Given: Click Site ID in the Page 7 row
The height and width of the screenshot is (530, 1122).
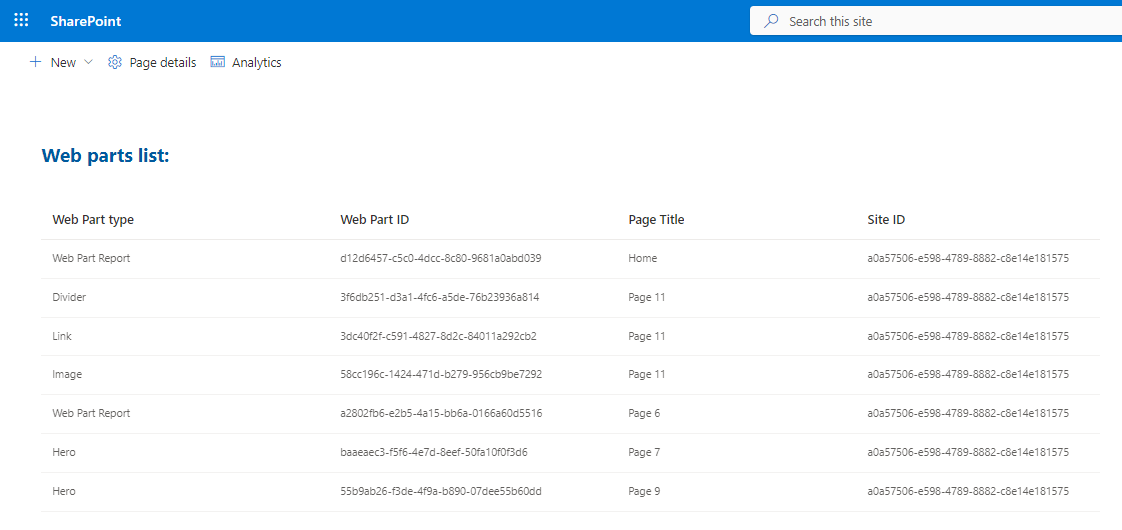Looking at the screenshot, I should tap(968, 452).
